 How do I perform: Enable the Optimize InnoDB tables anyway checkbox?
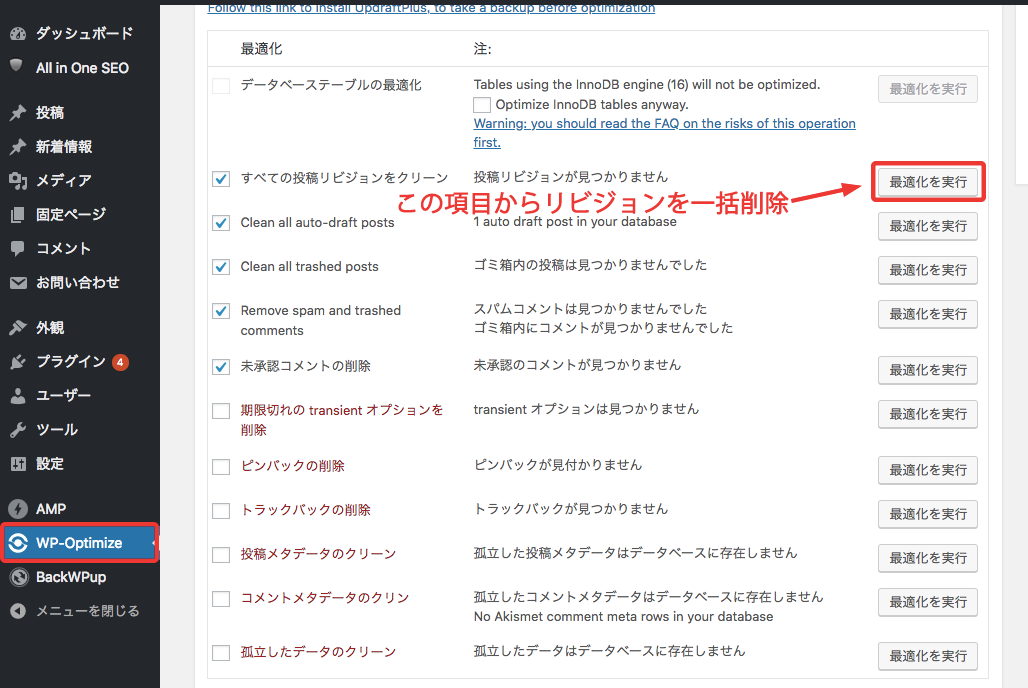(x=482, y=104)
